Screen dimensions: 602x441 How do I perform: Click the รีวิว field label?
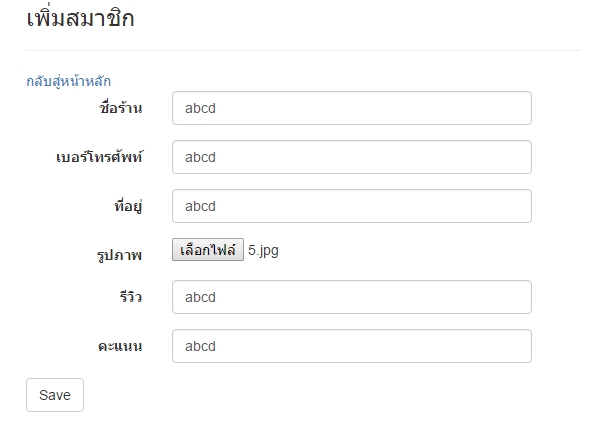point(130,297)
